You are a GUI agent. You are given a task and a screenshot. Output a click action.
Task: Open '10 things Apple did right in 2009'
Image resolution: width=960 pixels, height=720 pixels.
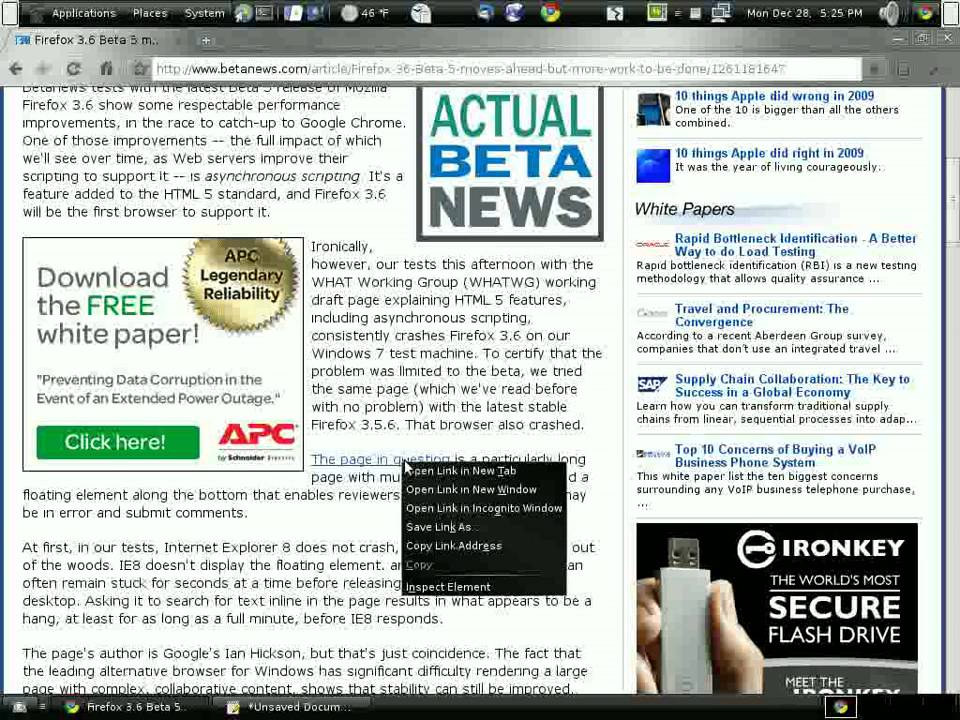(769, 153)
